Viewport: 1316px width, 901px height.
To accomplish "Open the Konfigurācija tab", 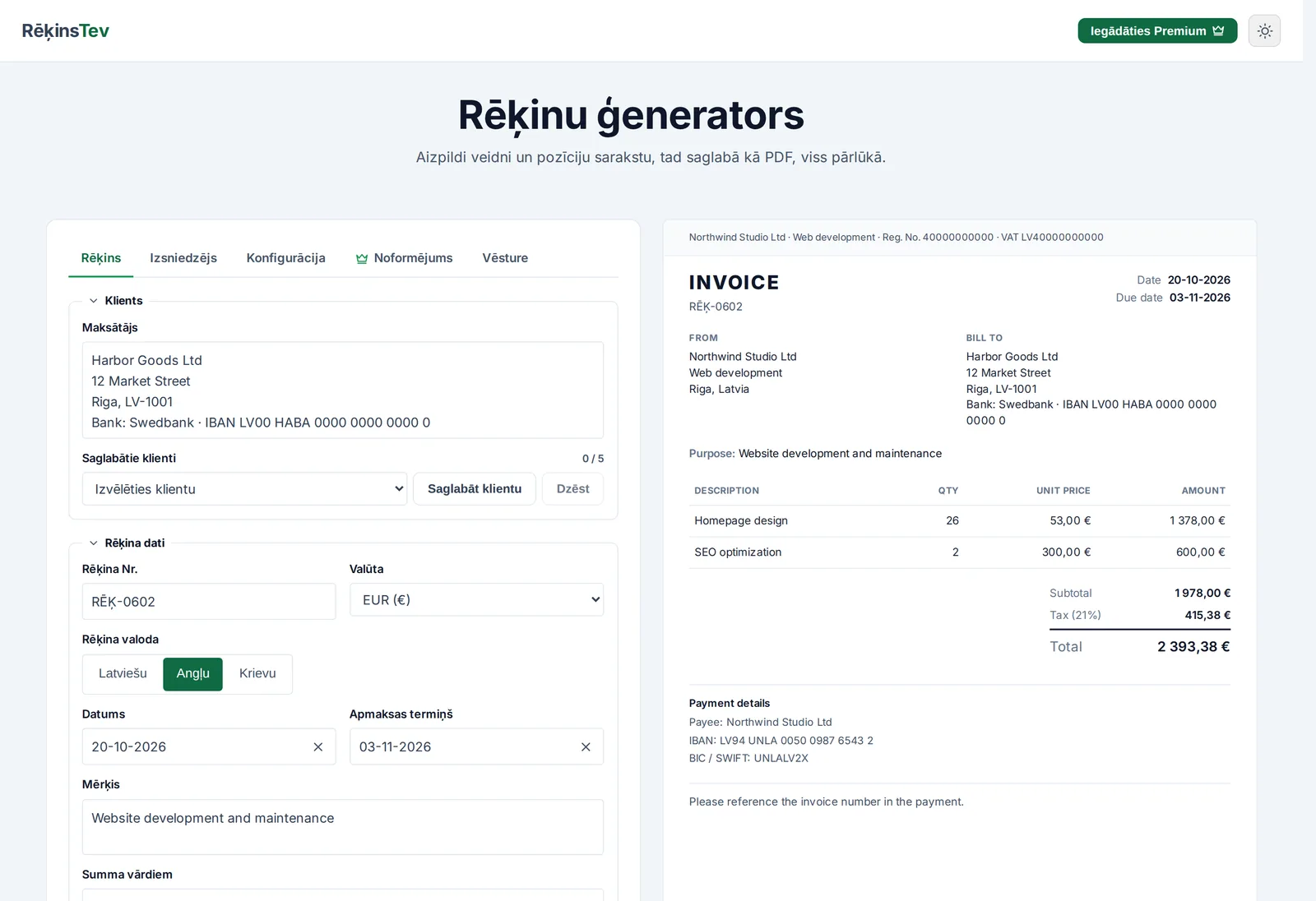I will coord(286,258).
